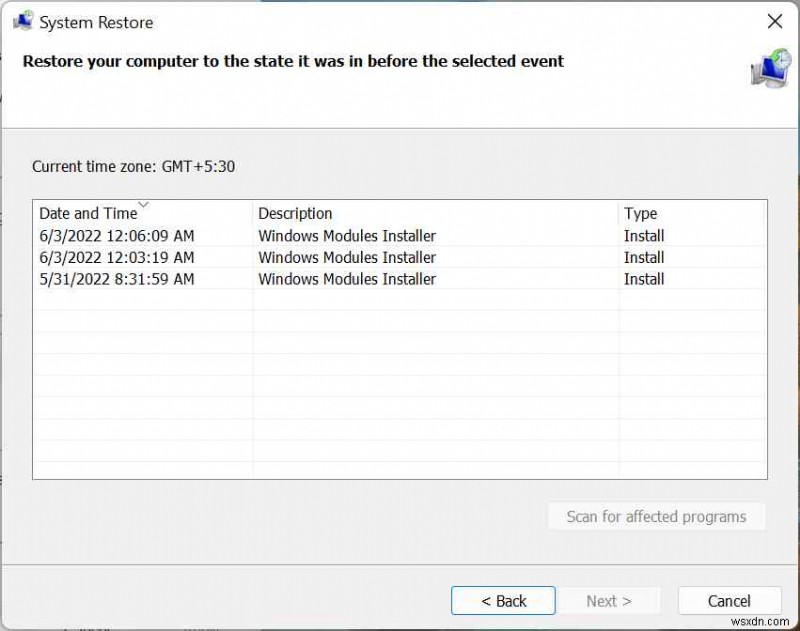Click the System Restore monitor icon graphic

(x=770, y=69)
